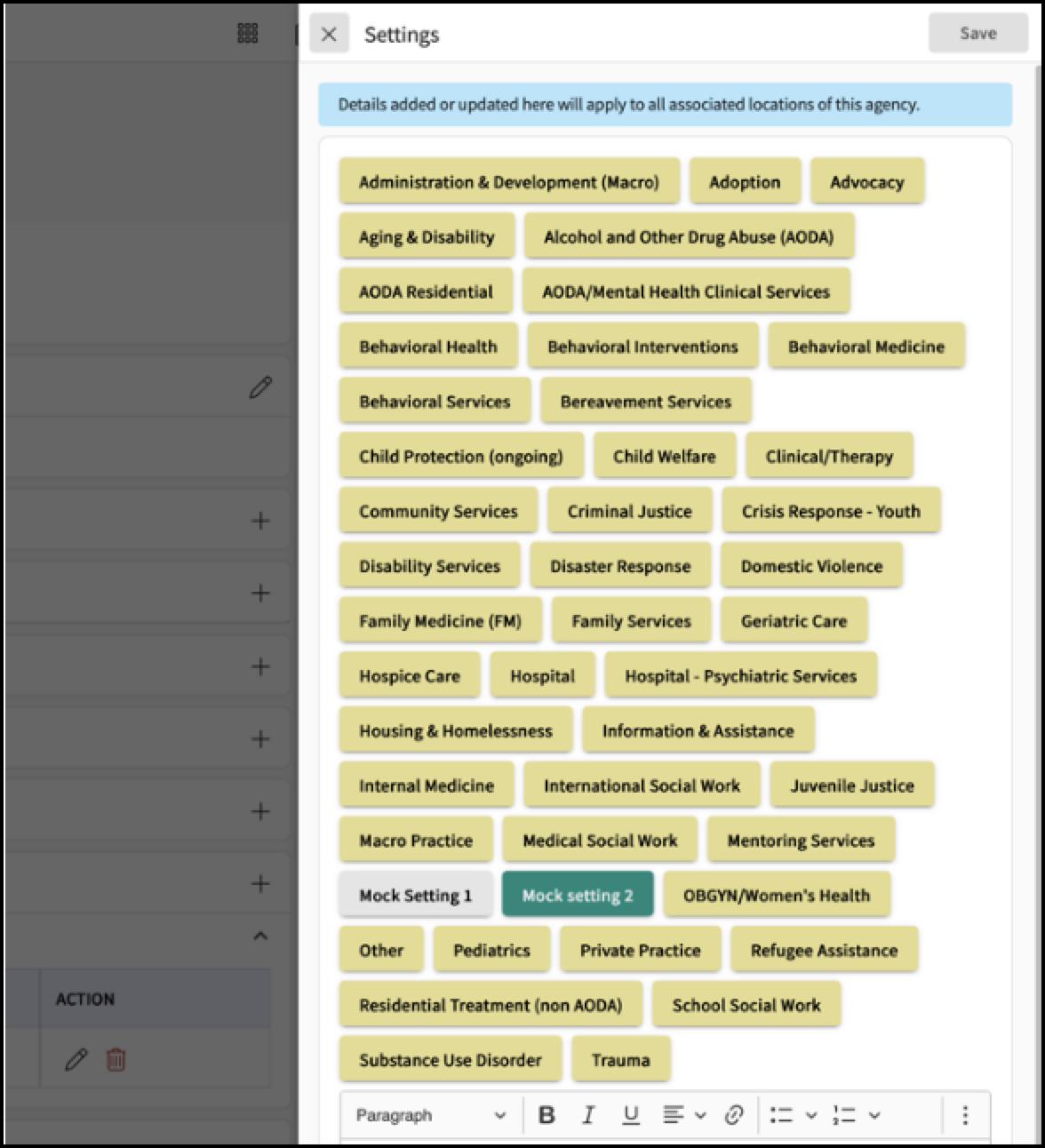Insert a link with the link icon

(734, 1115)
